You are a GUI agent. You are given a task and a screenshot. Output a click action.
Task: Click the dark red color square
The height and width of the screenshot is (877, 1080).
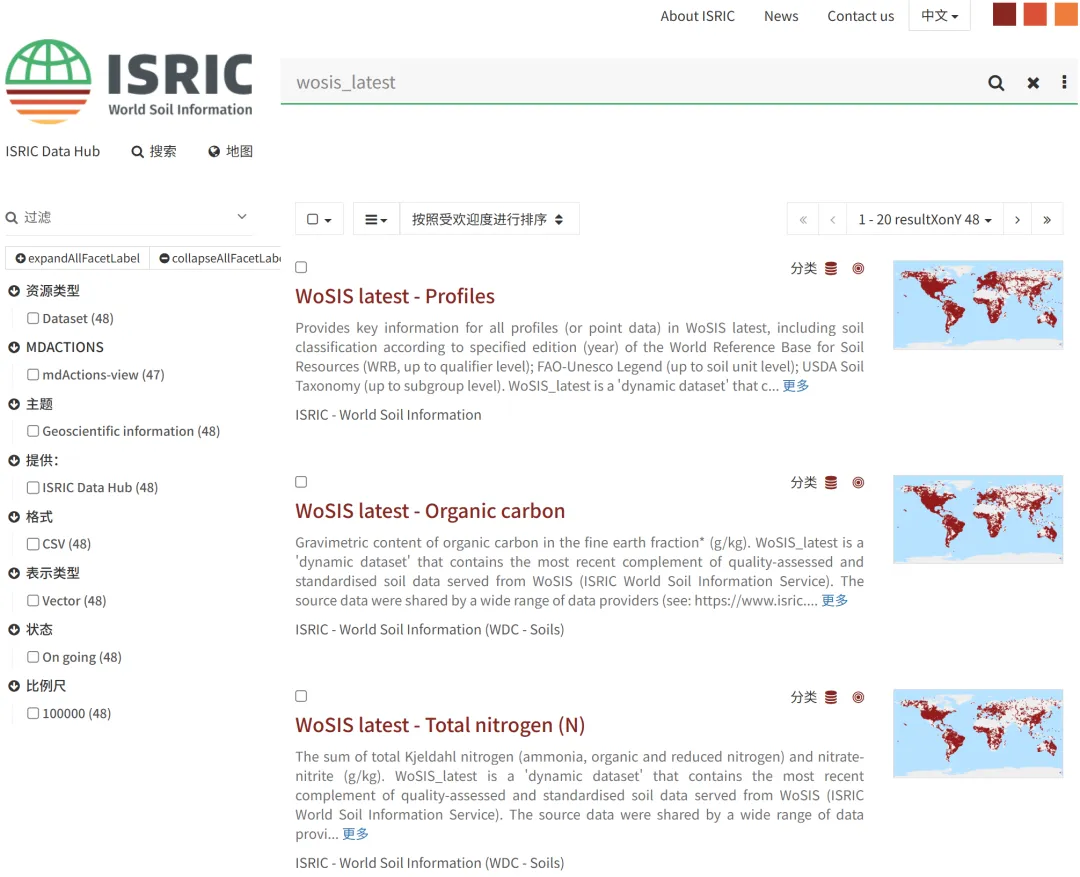[1004, 14]
